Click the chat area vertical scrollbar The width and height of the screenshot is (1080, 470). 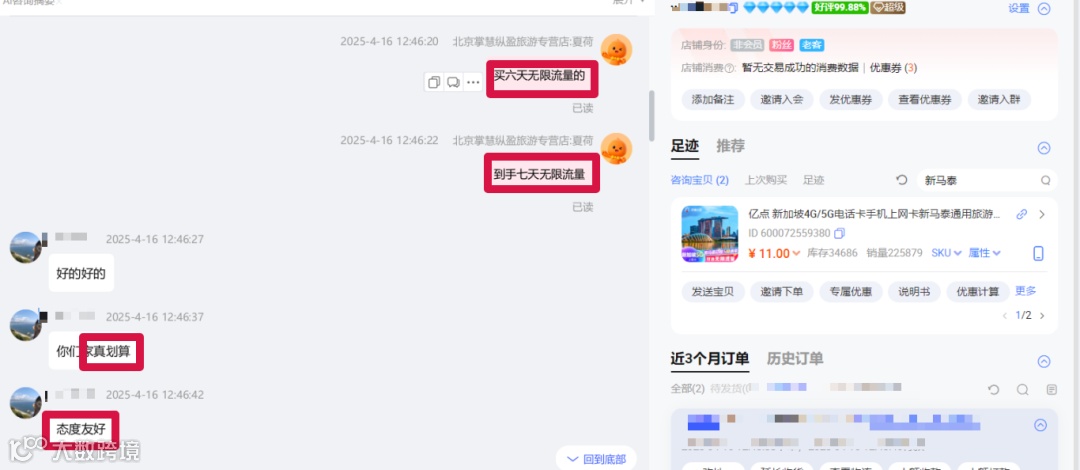652,116
